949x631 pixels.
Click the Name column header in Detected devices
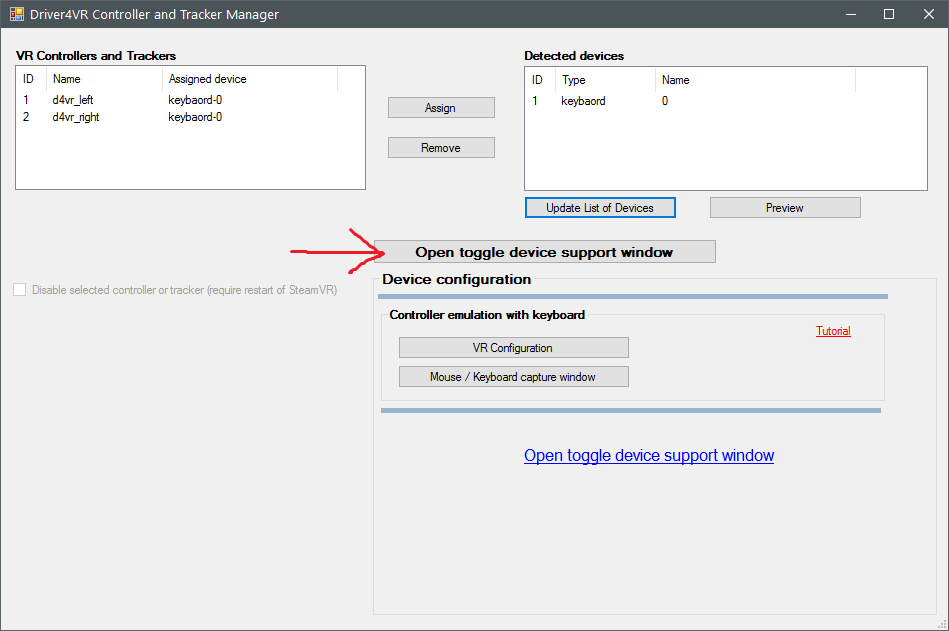pos(755,80)
